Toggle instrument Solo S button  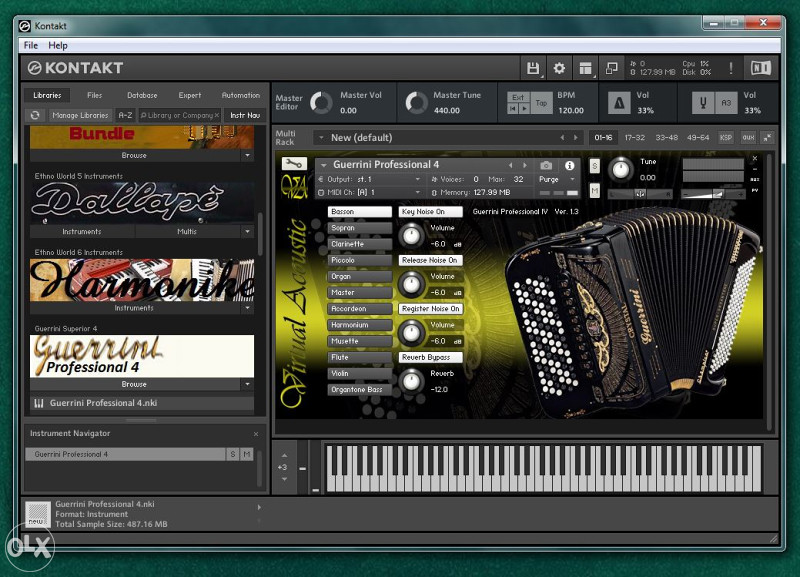pos(594,166)
